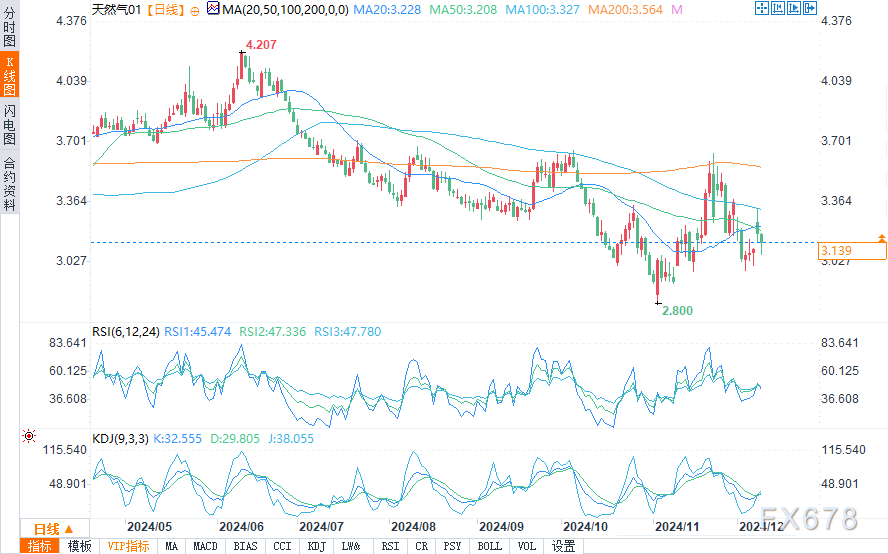This screenshot has height=554, width=888.
Task: Click the MA(20,50,100,200,0,0) parameter label
Action: pos(285,10)
